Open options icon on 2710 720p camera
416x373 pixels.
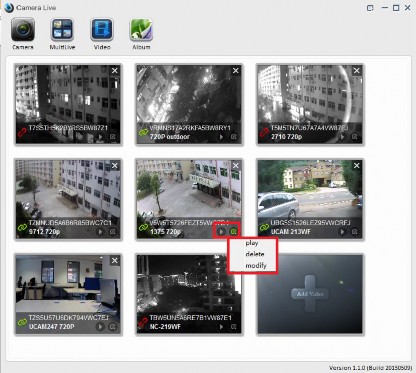tap(355, 137)
